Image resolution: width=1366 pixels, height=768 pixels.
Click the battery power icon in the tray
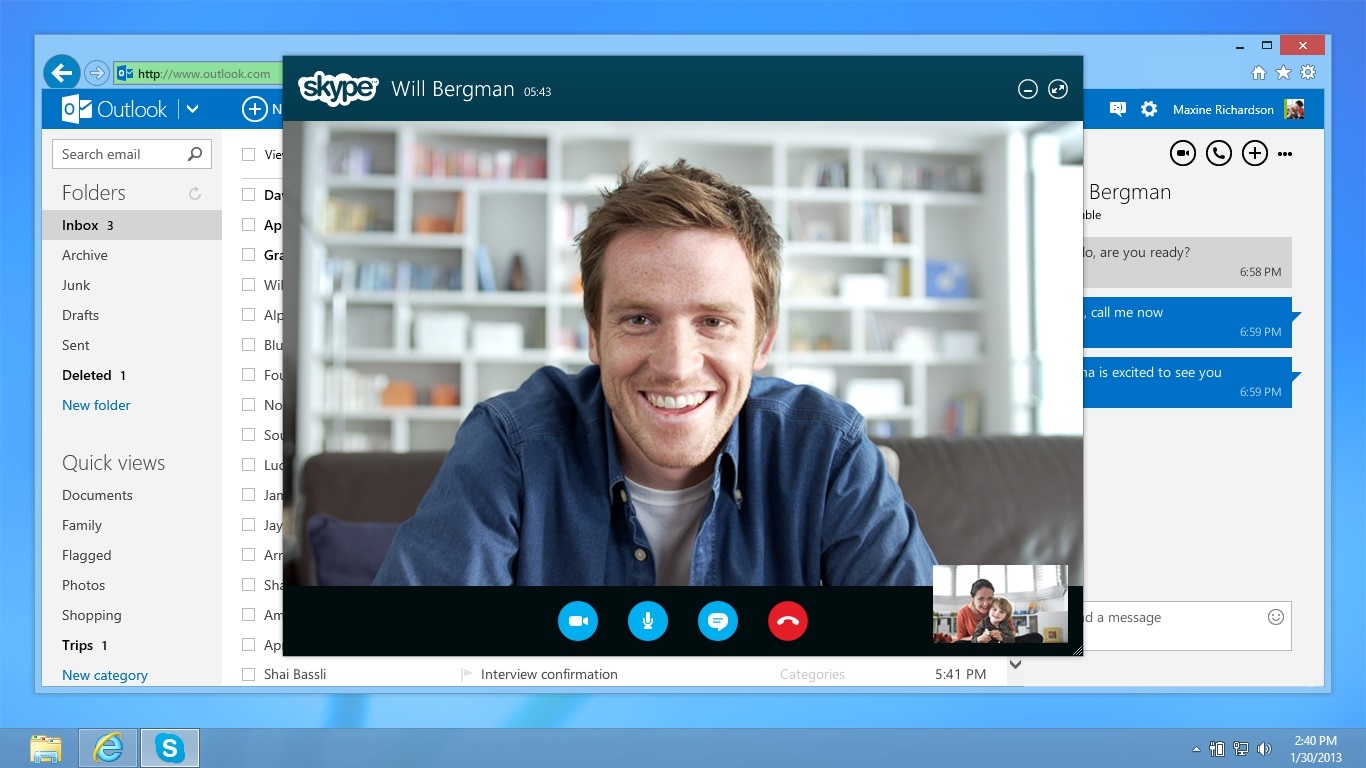click(1217, 748)
